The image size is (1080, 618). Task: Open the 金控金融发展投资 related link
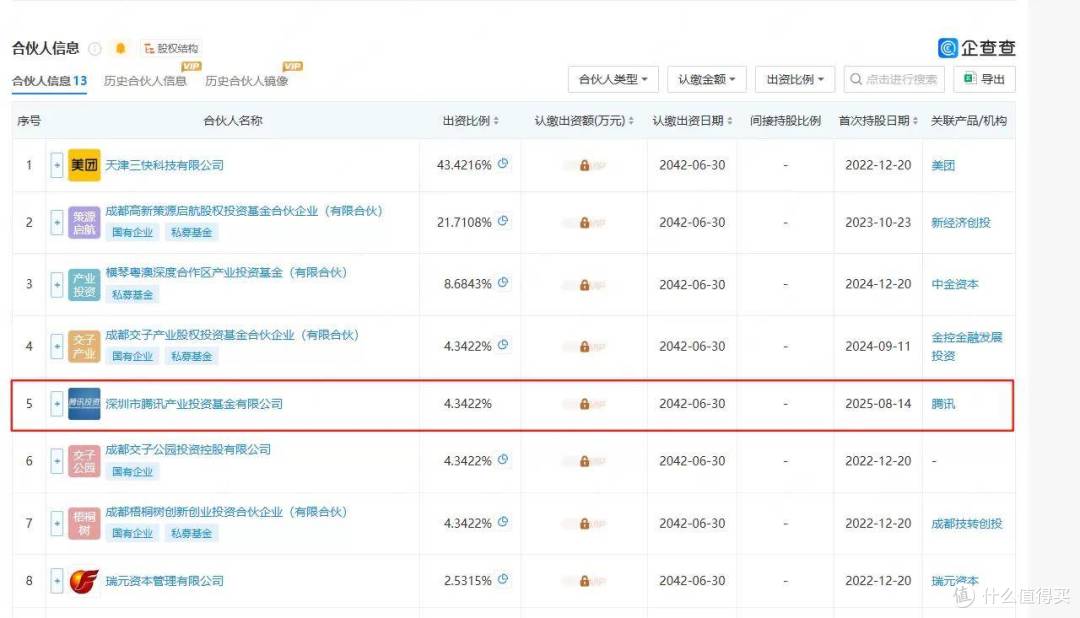click(x=966, y=347)
